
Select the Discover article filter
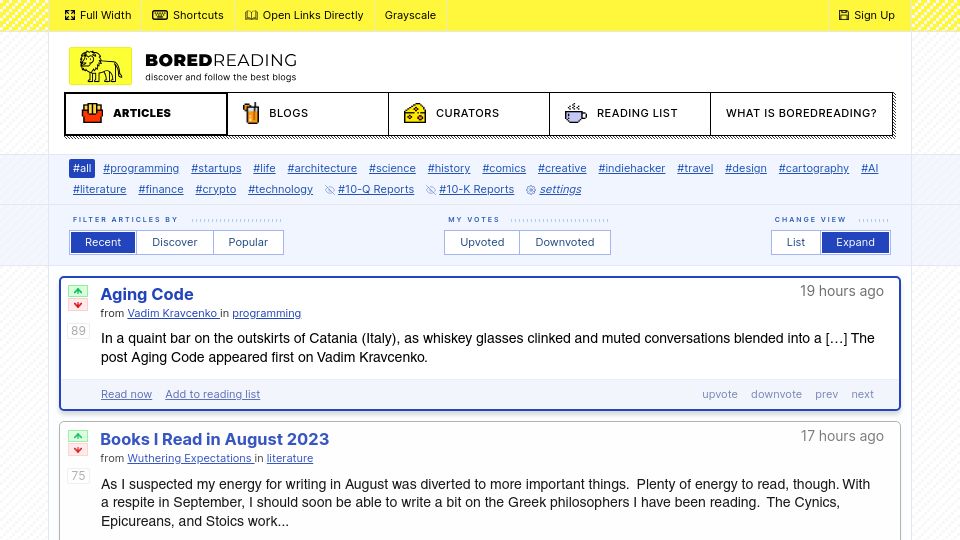pos(174,242)
